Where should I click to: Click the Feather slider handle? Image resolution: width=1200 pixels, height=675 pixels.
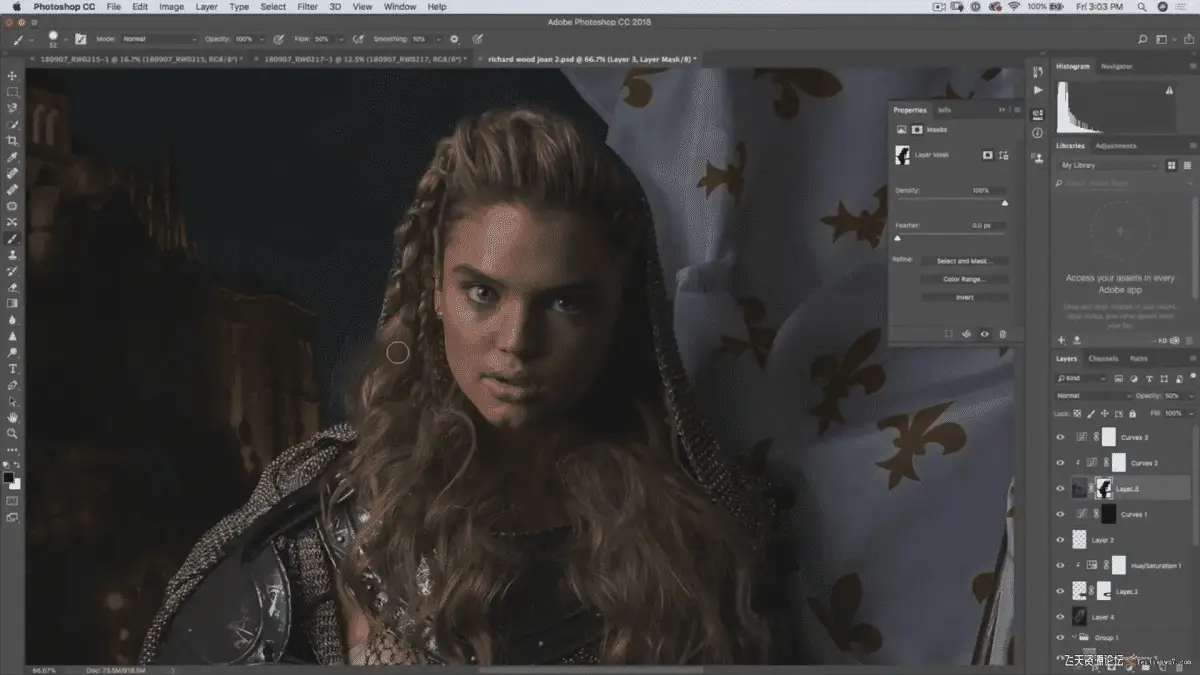[897, 238]
